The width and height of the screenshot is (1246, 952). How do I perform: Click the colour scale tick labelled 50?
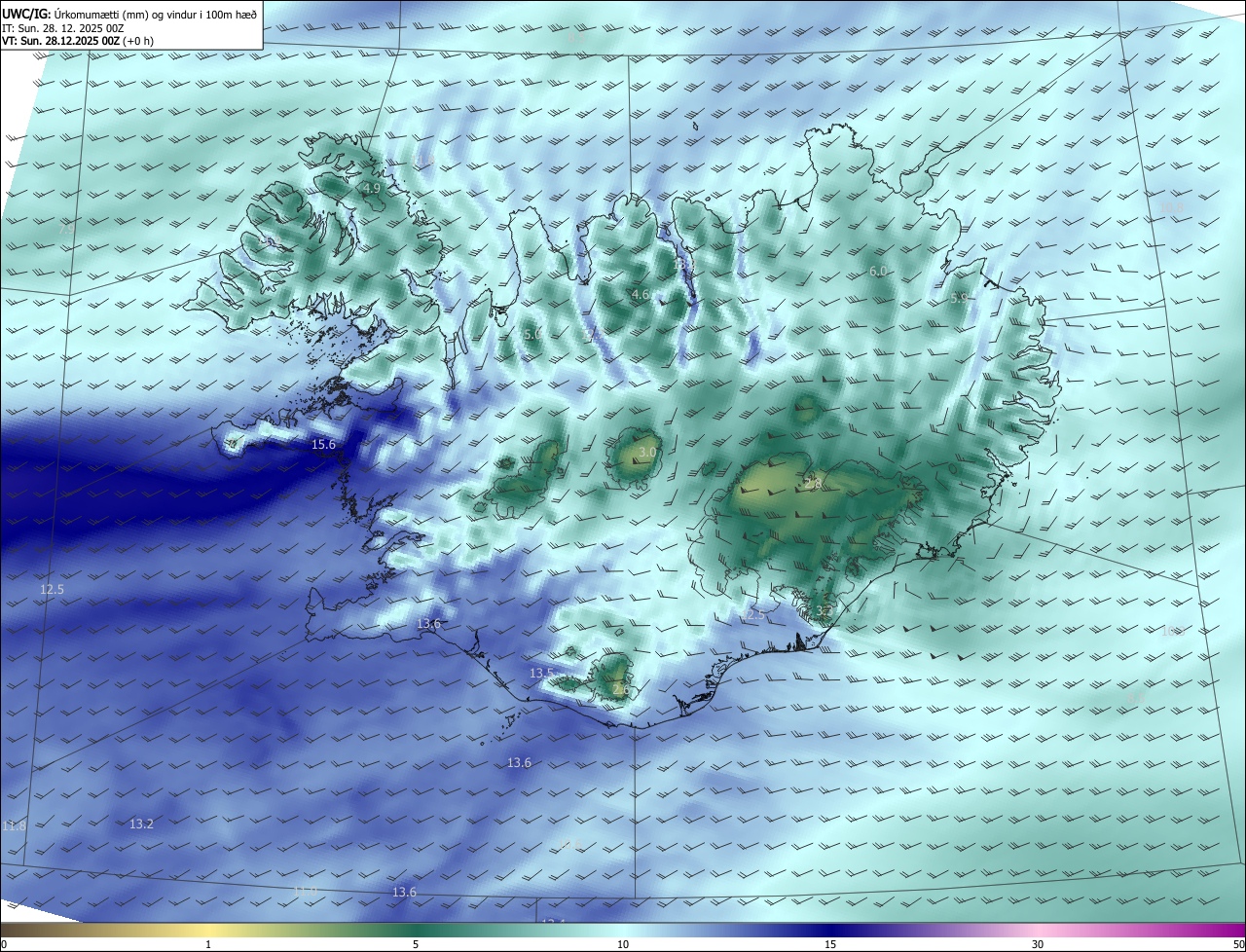[1238, 944]
